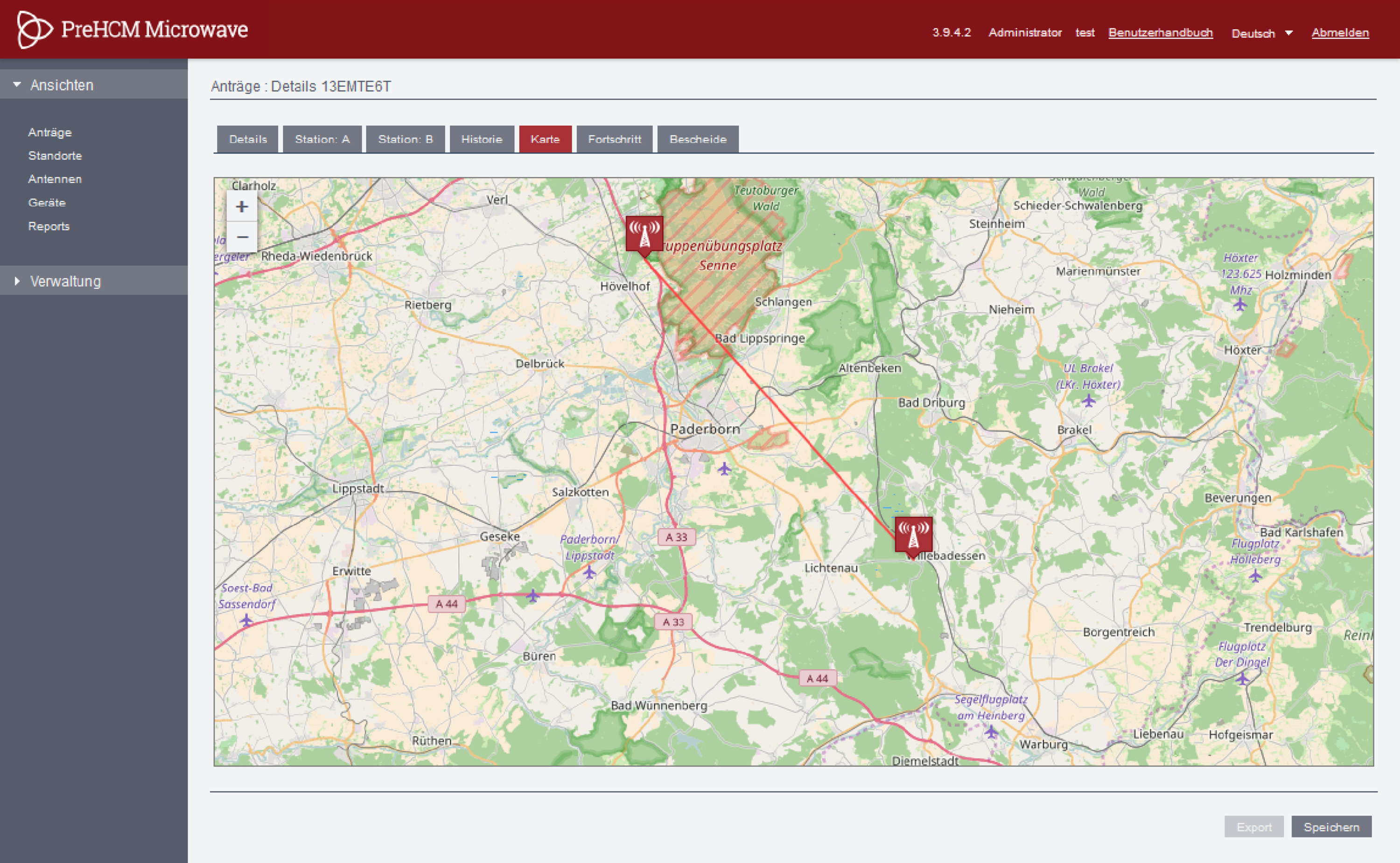
Task: Click the airfield icon below UL Brakel
Action: [1088, 401]
